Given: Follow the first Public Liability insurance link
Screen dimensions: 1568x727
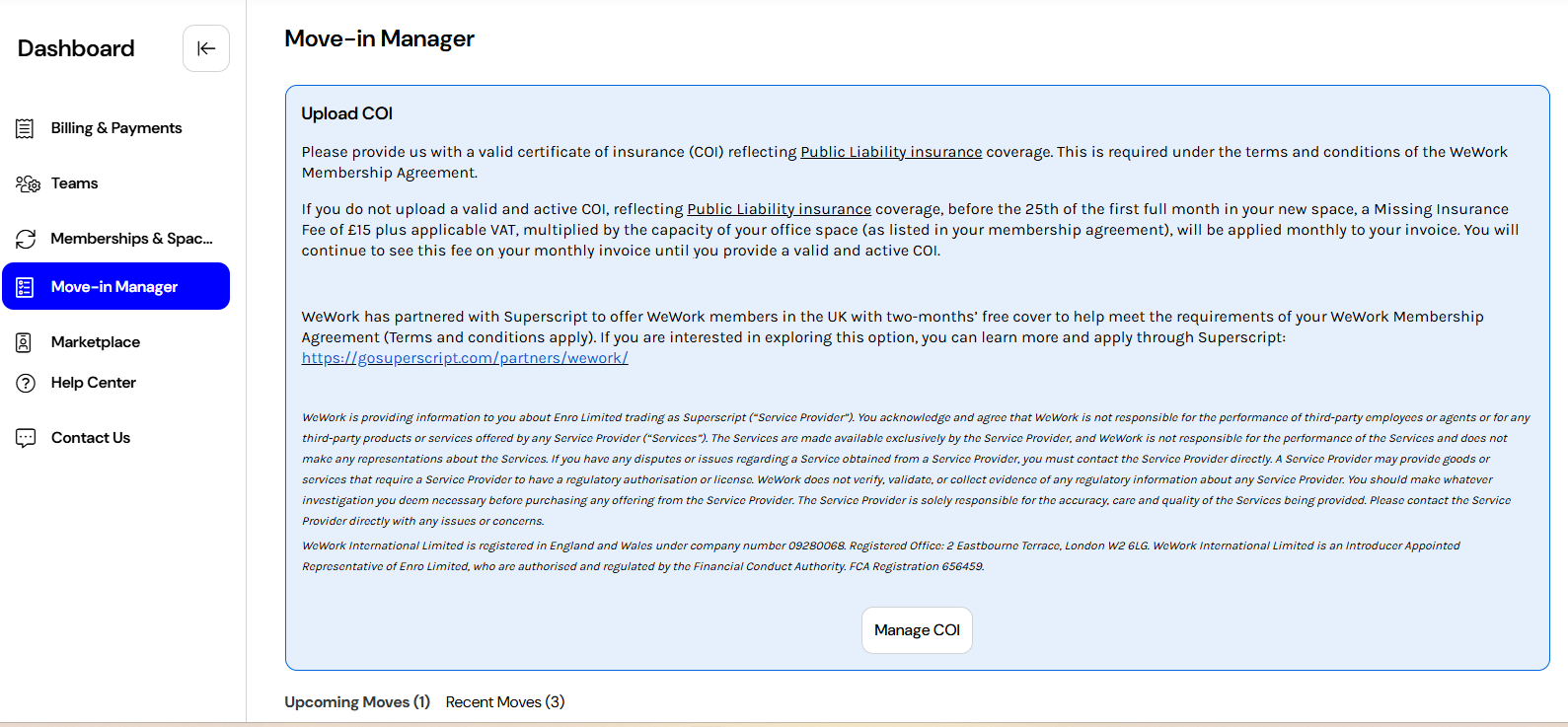Looking at the screenshot, I should pyautogui.click(x=891, y=152).
